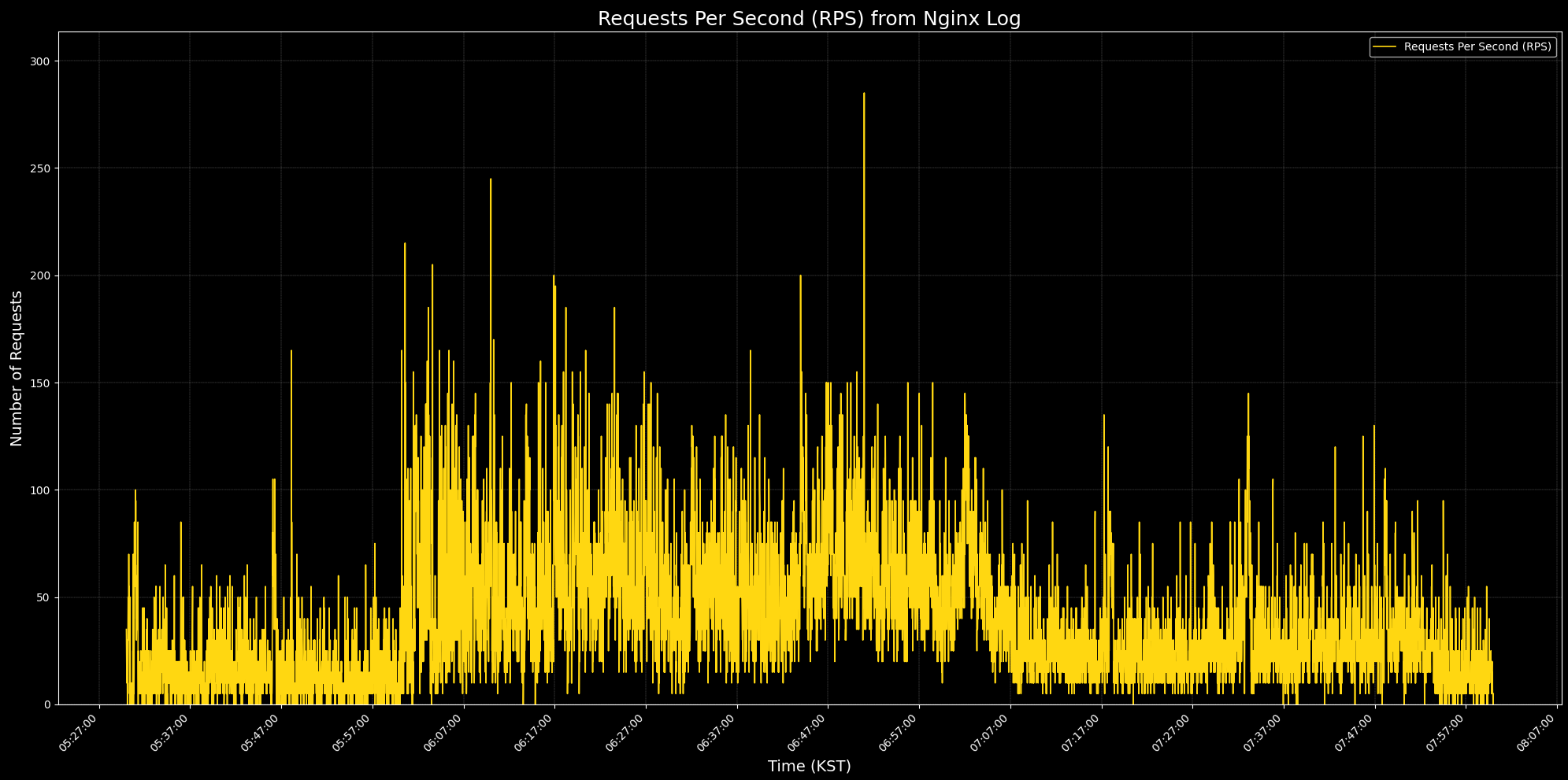Click the 07:47:00 time tick label
This screenshot has width=1568, height=780.
point(1356,733)
